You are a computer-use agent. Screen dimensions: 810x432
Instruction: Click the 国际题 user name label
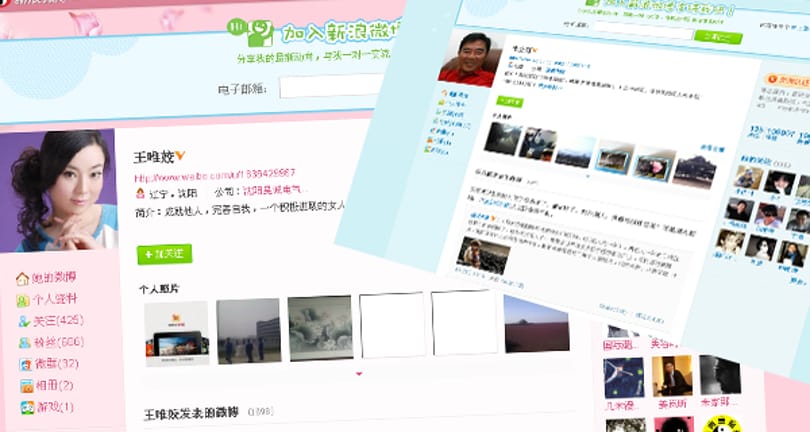tap(620, 345)
